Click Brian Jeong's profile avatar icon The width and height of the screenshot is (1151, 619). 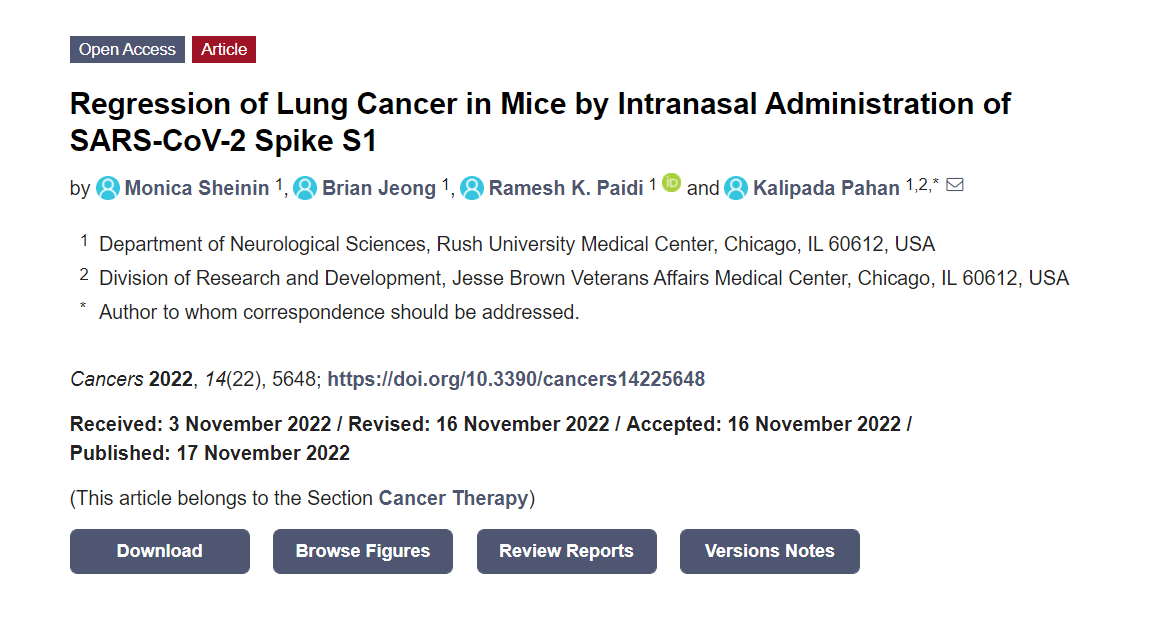tap(305, 188)
